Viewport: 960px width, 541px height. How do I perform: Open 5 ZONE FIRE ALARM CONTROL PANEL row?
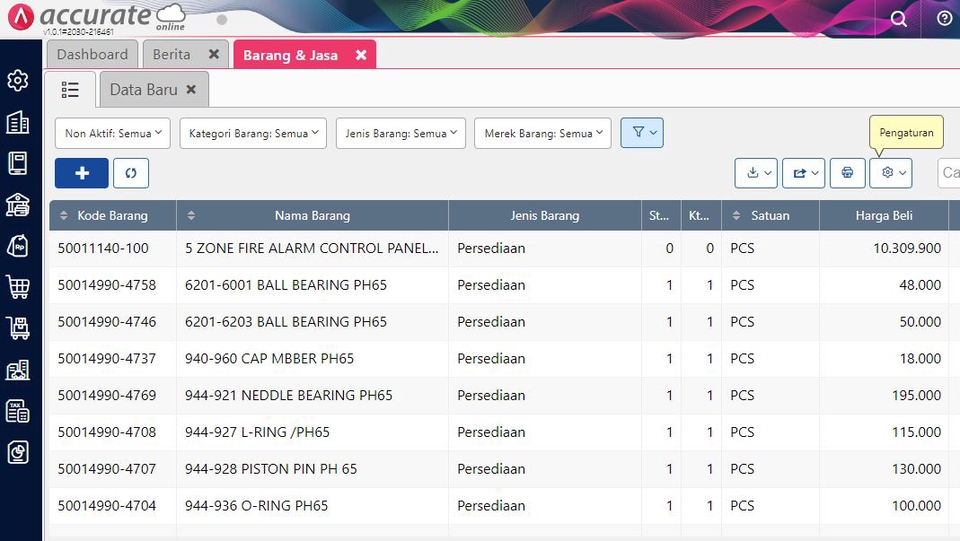[312, 248]
